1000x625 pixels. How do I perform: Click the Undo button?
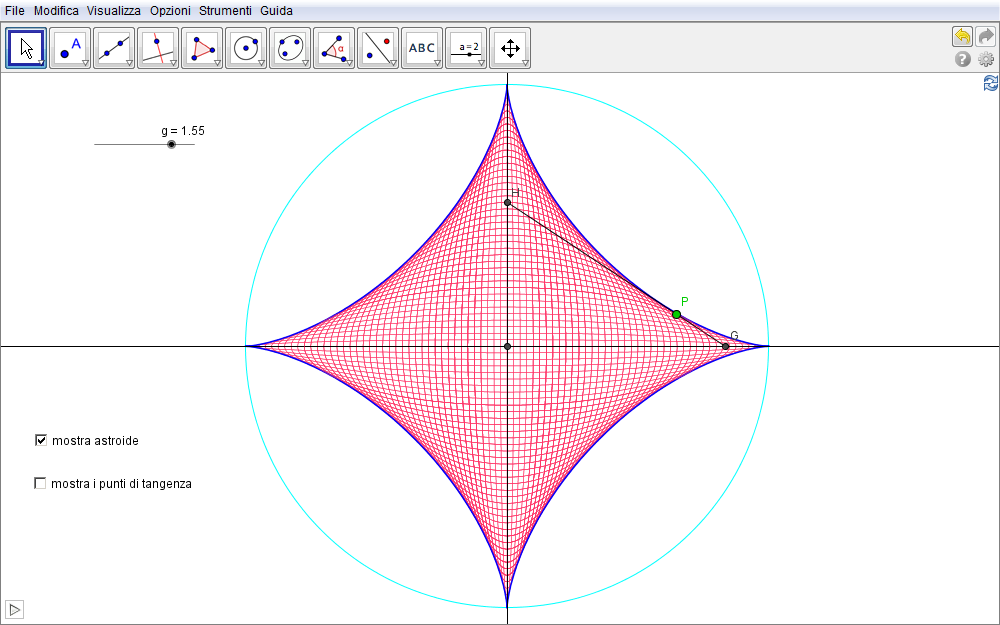[962, 37]
